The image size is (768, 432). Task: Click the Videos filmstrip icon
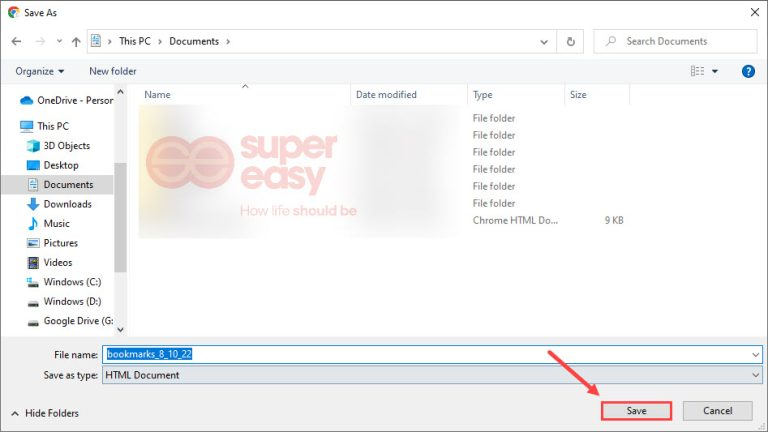33,263
